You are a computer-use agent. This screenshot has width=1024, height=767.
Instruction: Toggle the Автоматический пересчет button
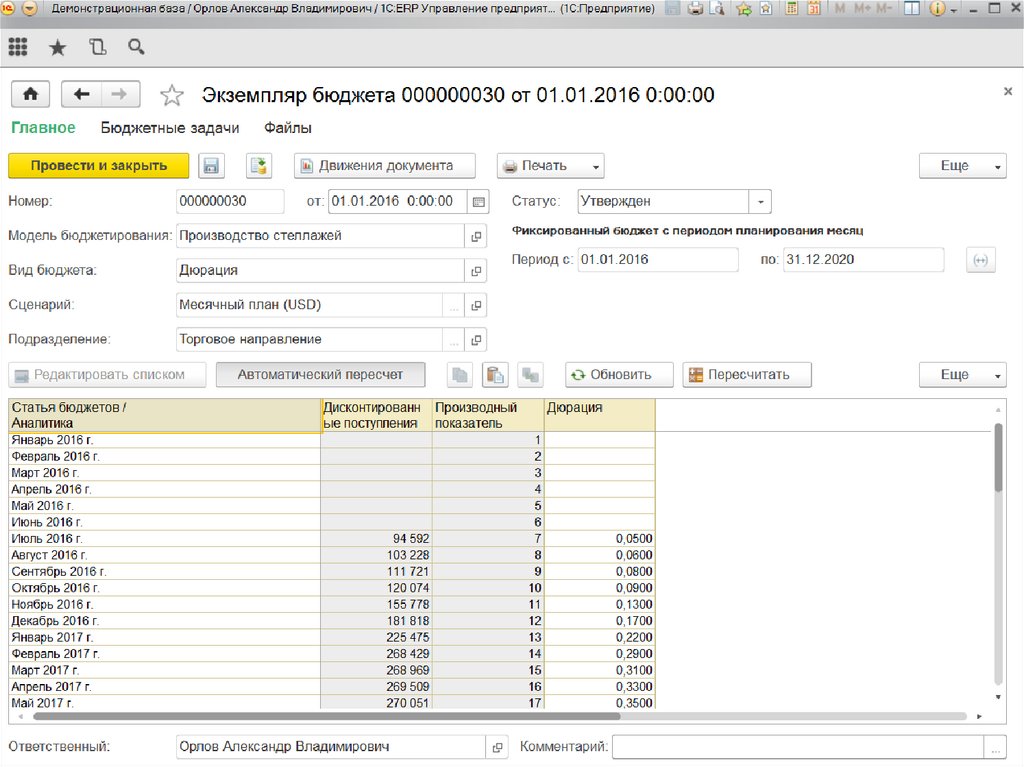pyautogui.click(x=320, y=375)
